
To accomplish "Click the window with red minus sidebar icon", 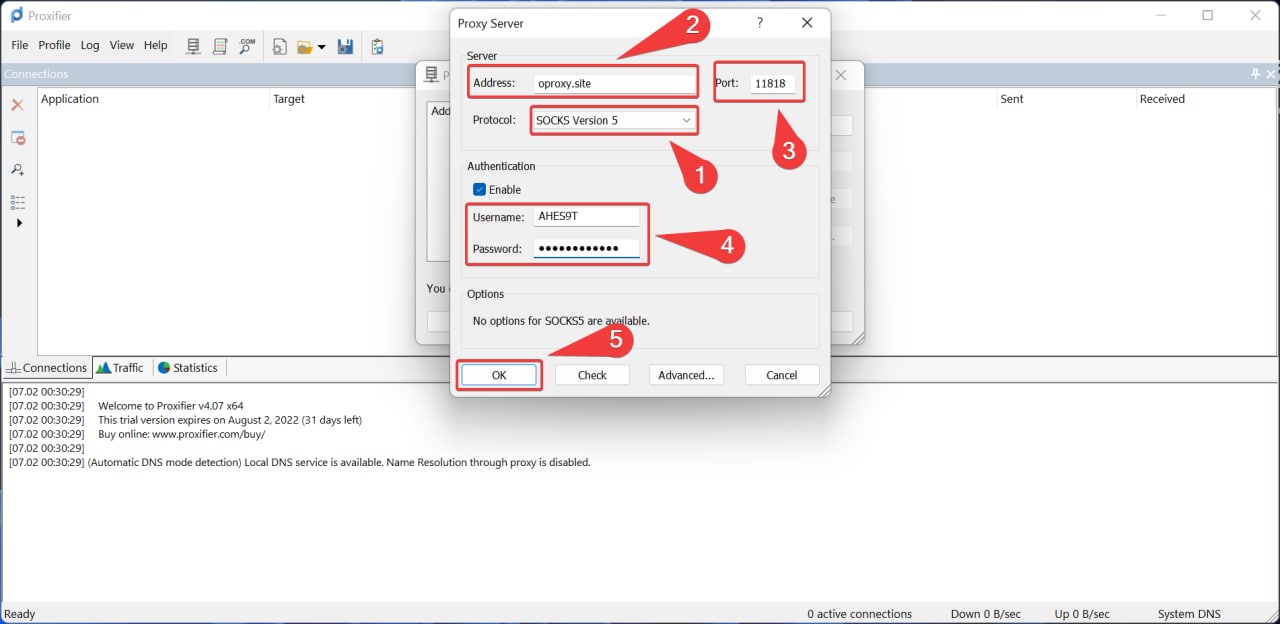I will point(17,138).
